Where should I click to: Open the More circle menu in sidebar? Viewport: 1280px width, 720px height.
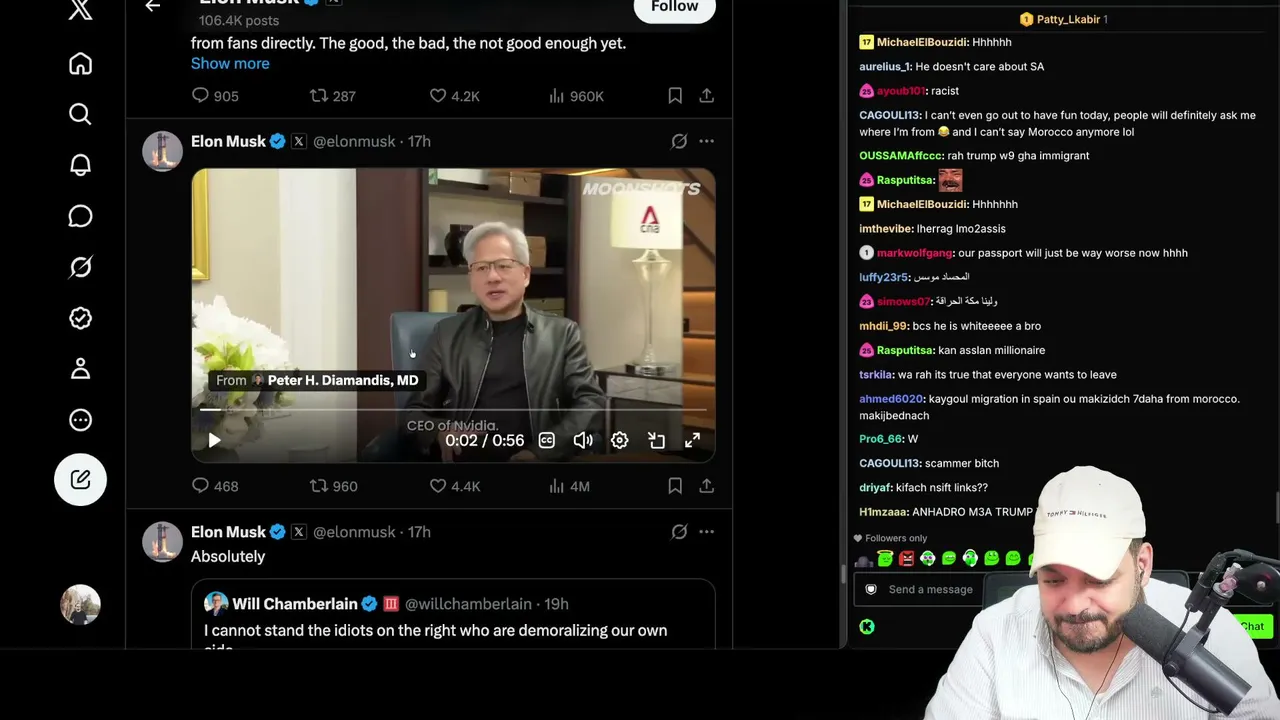click(x=80, y=420)
